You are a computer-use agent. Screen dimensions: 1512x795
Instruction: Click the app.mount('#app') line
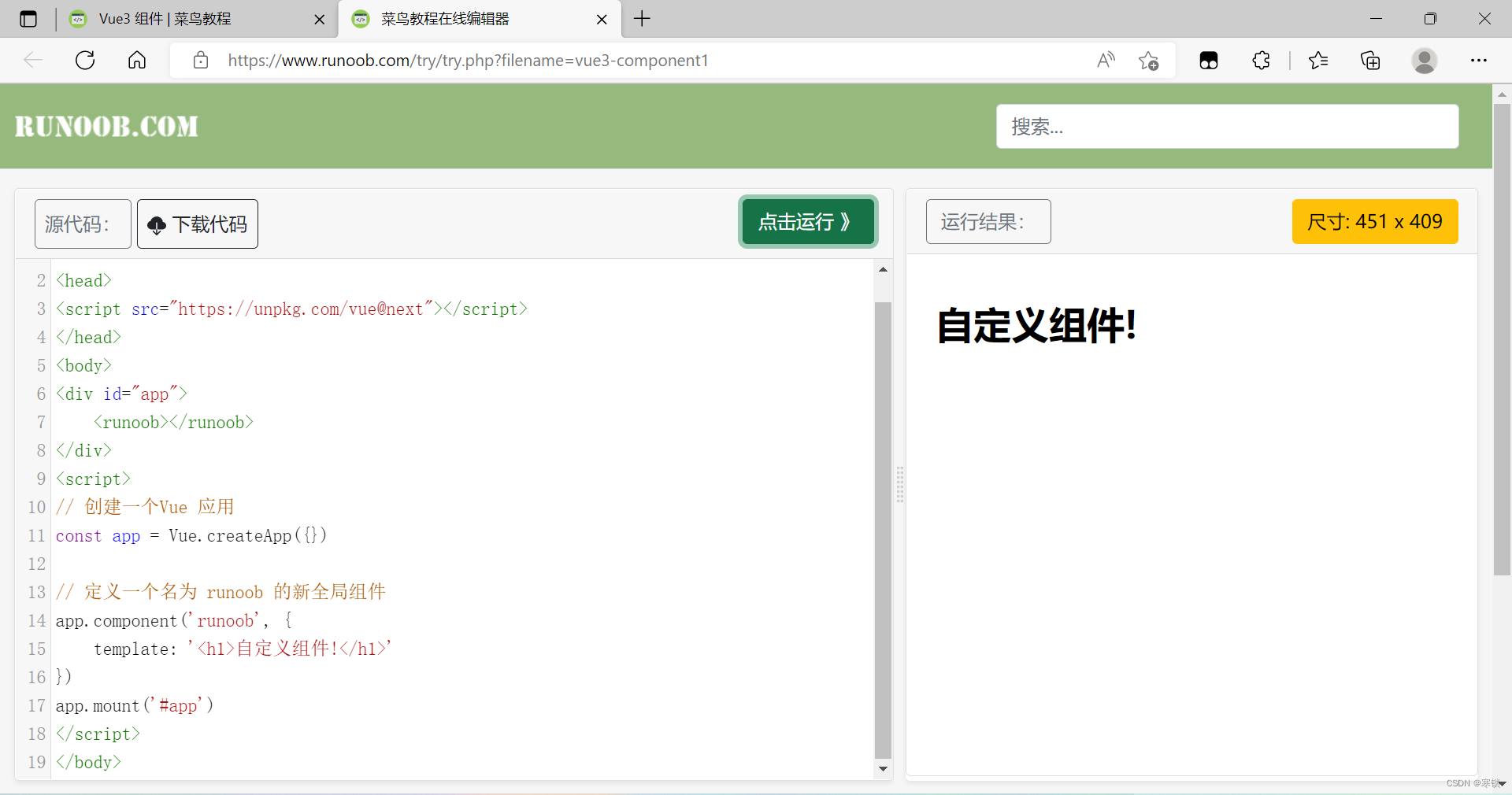coord(135,705)
